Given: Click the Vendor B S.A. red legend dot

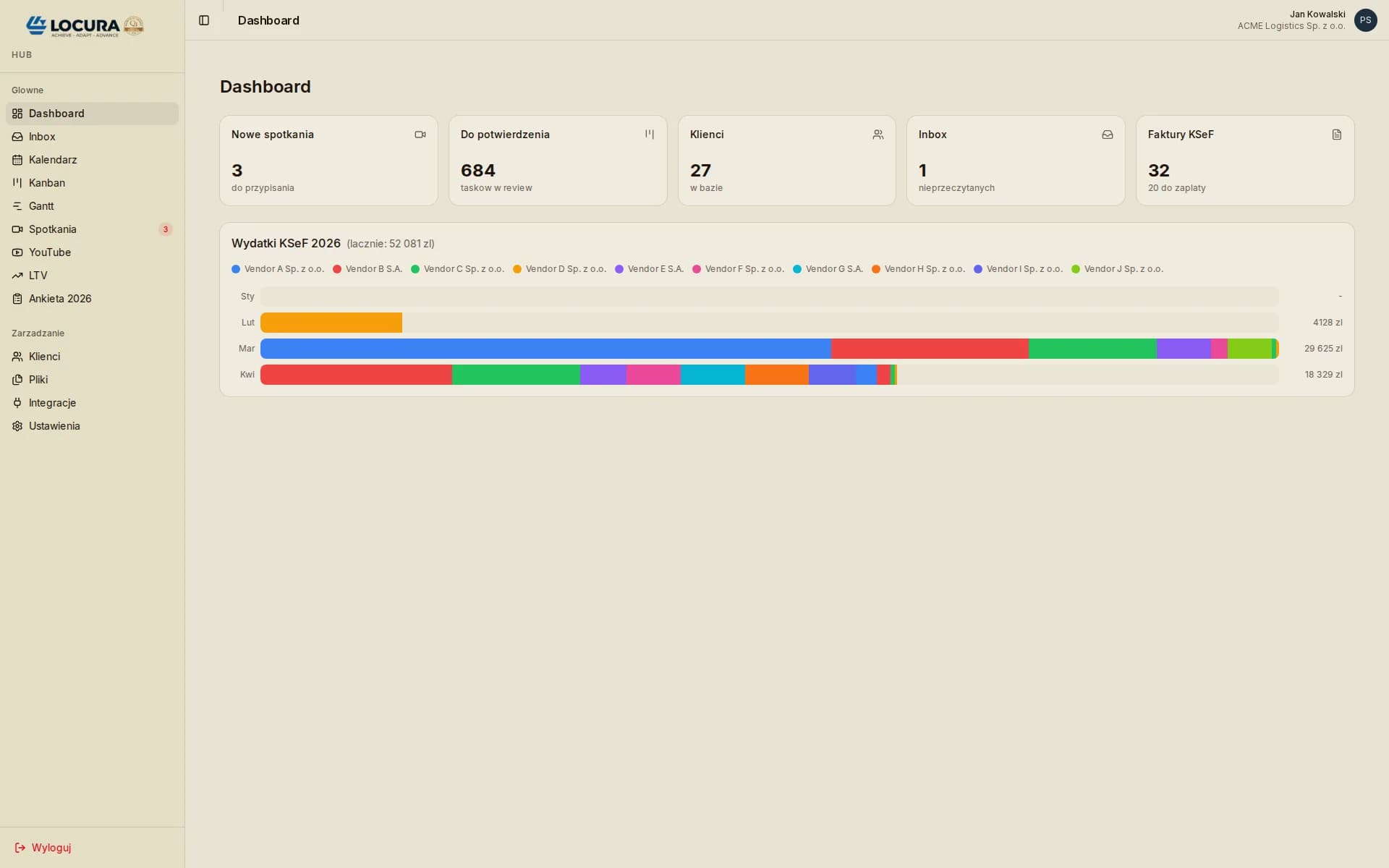Looking at the screenshot, I should 336,269.
